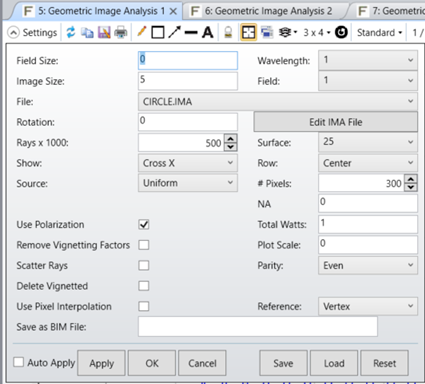Select the text annotation A tool
The height and width of the screenshot is (384, 425).
tap(208, 32)
